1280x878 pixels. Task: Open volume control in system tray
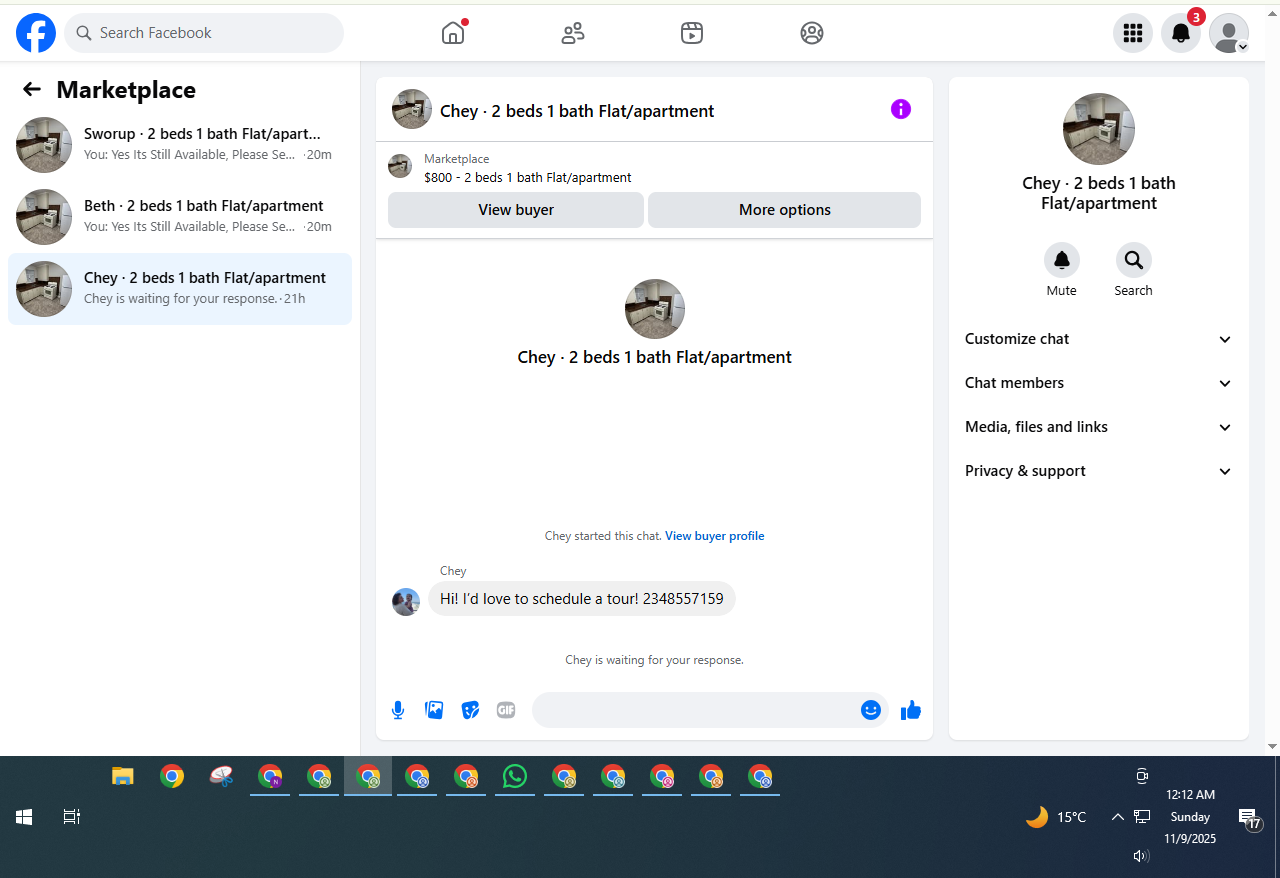tap(1141, 856)
